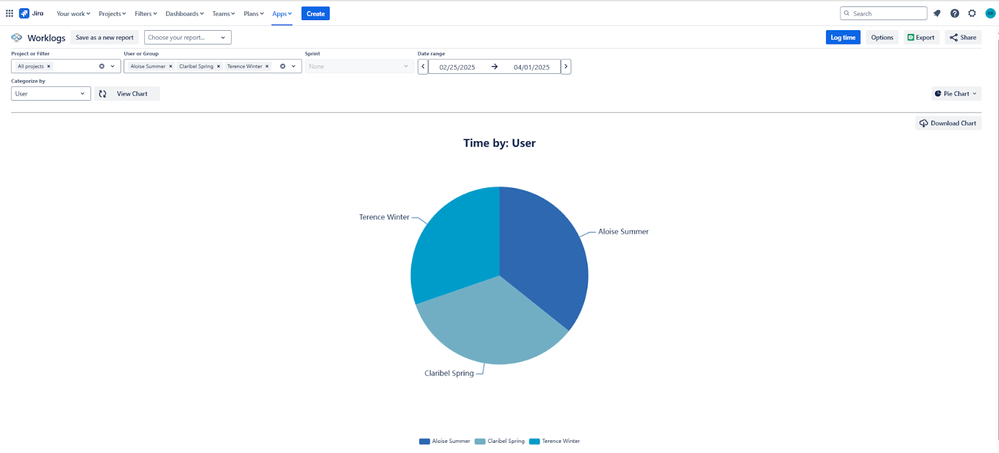Expand the User or Group dropdown
This screenshot has height=453, width=999.
pos(294,66)
